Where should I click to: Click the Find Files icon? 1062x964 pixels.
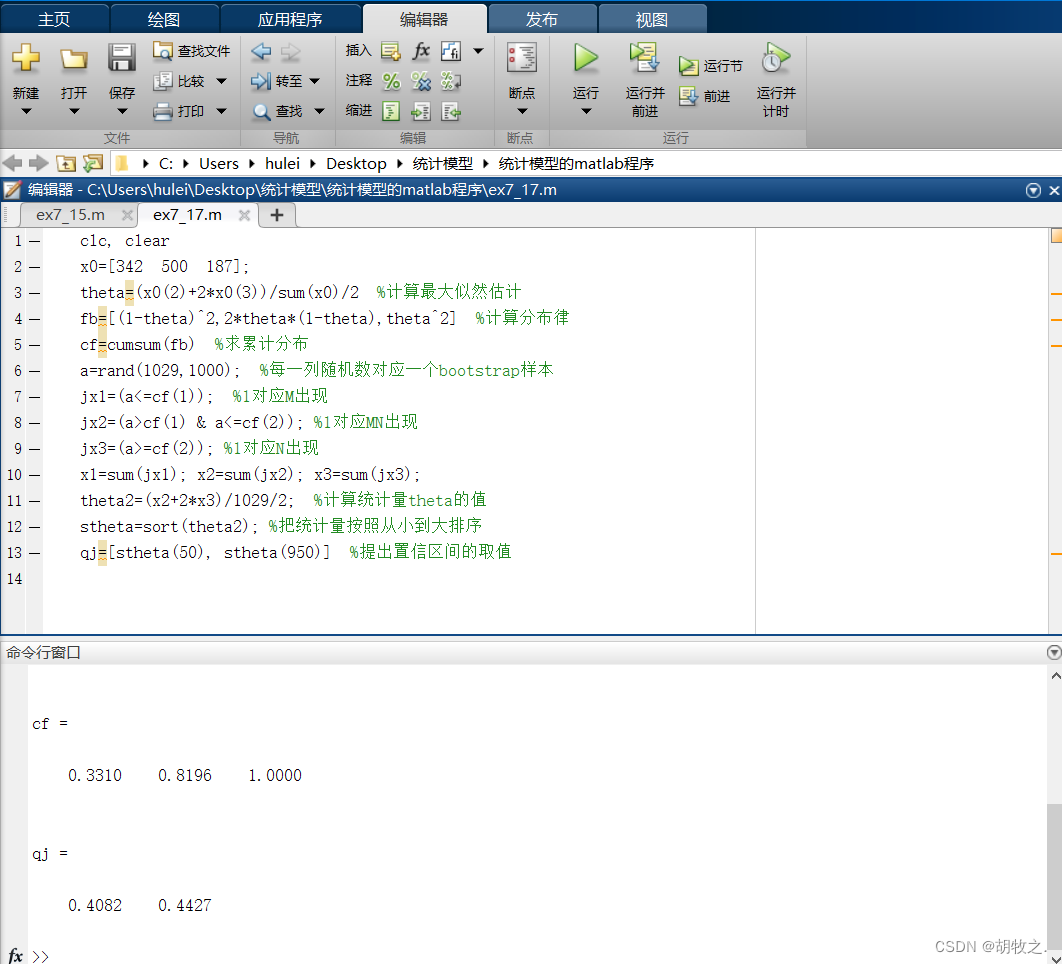(x=163, y=51)
